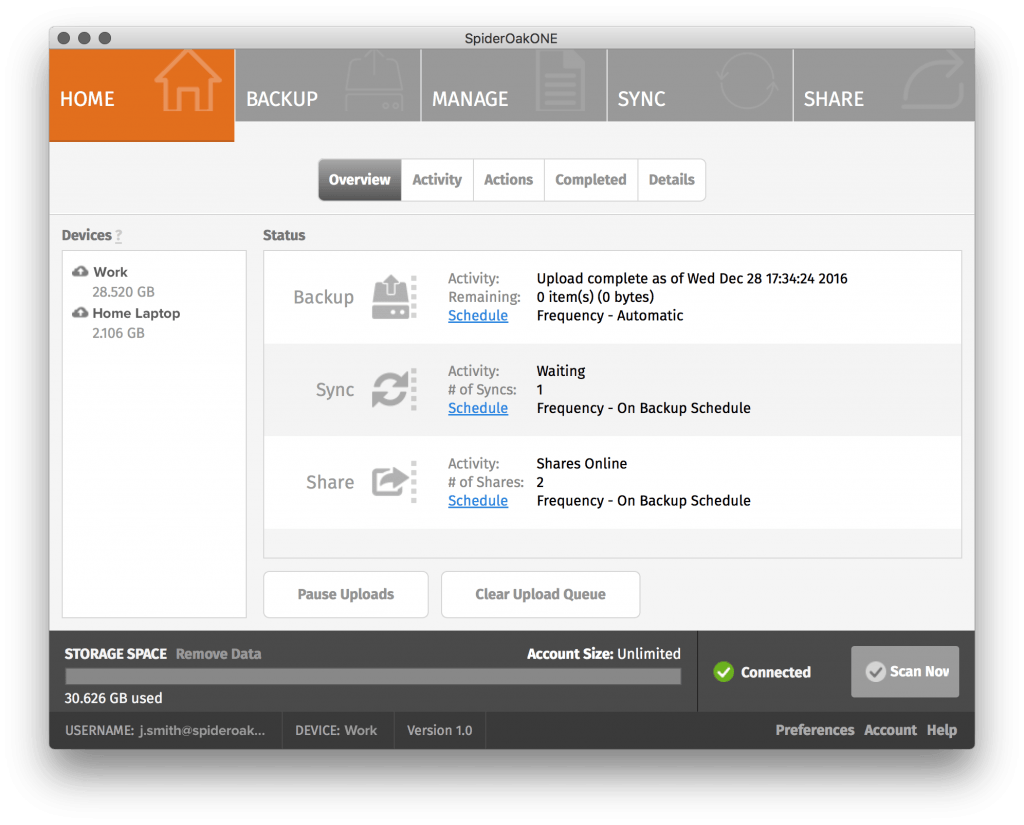Switch to the BACKUP tab
Screen dimensions: 1024x825
tap(328, 86)
